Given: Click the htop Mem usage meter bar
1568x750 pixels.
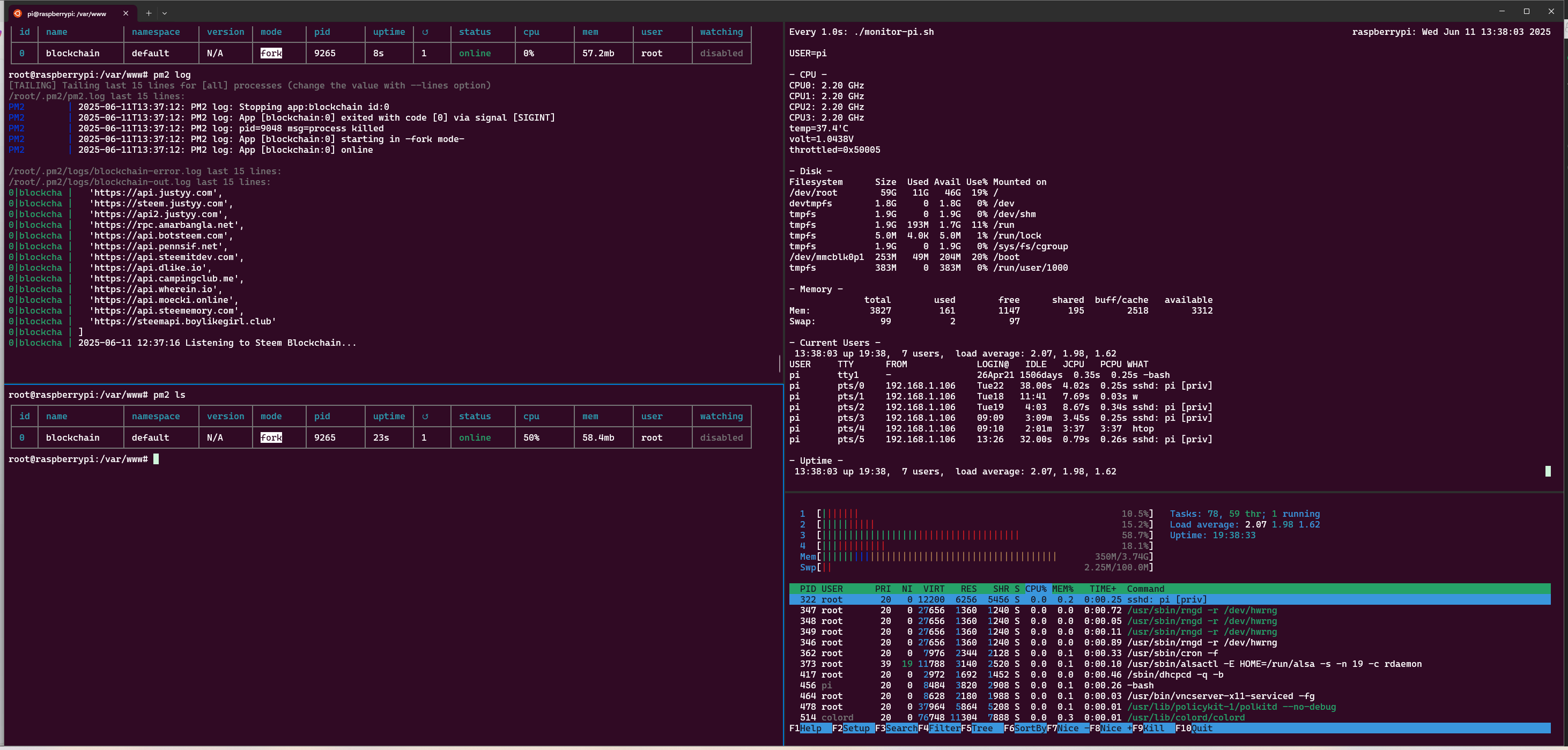Looking at the screenshot, I should pos(937,556).
